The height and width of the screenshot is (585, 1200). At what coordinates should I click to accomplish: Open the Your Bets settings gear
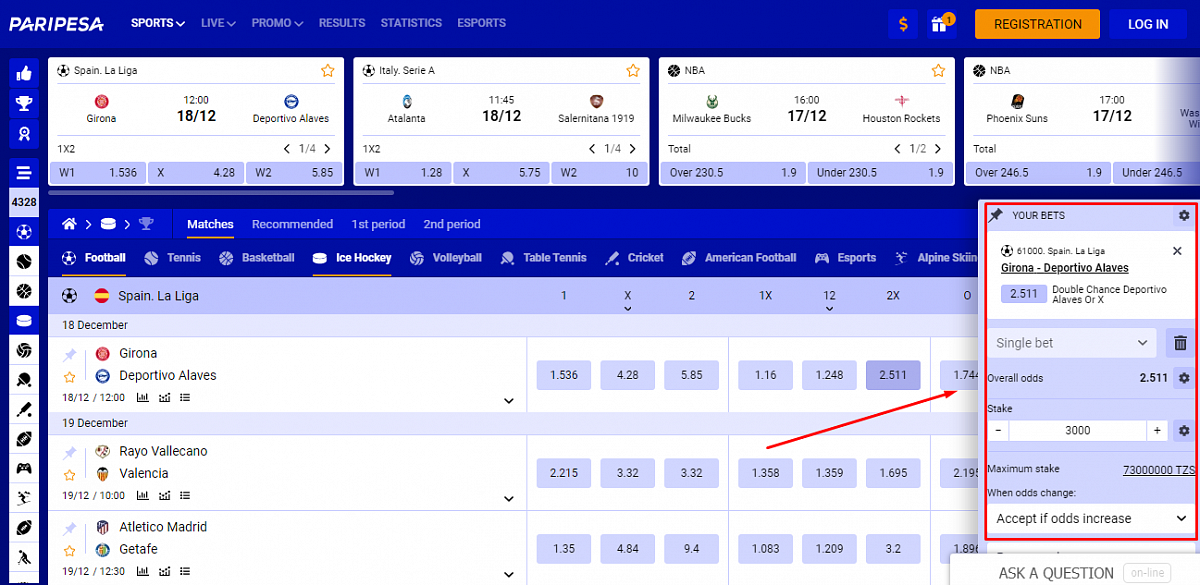click(1184, 215)
